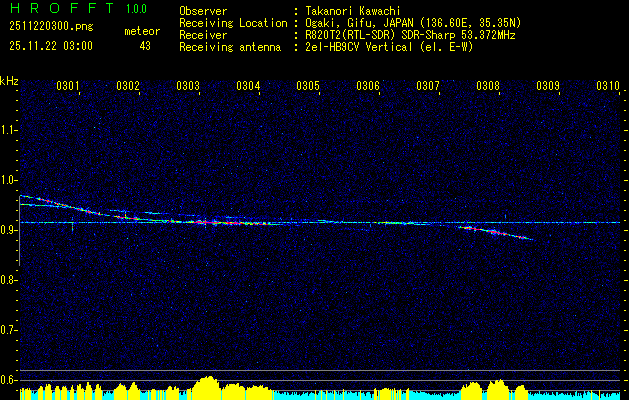Screen dimensions: 629x400
Task: Click the 0306 time axis marker
Action: coord(368,85)
